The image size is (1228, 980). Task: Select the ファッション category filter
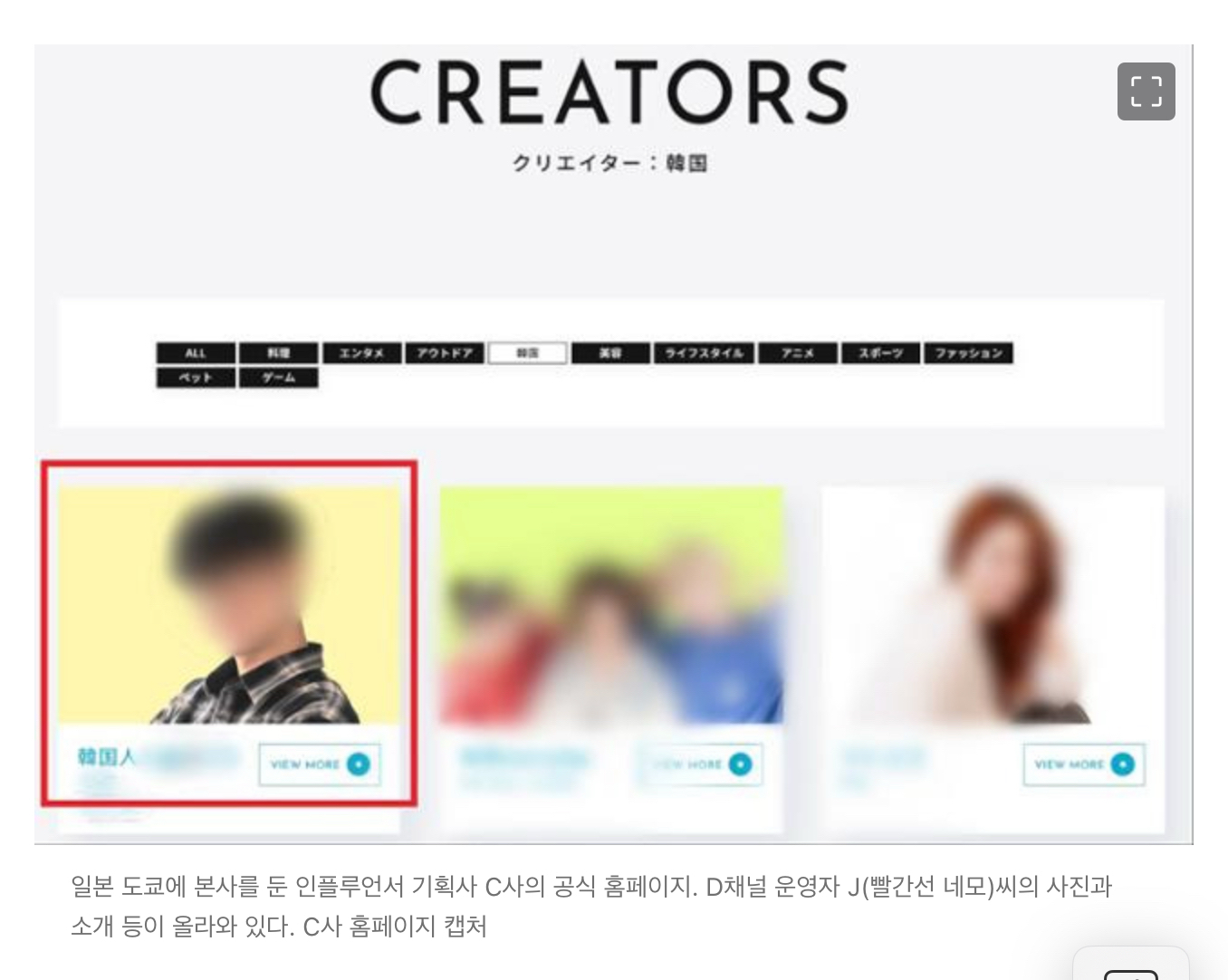click(x=968, y=353)
